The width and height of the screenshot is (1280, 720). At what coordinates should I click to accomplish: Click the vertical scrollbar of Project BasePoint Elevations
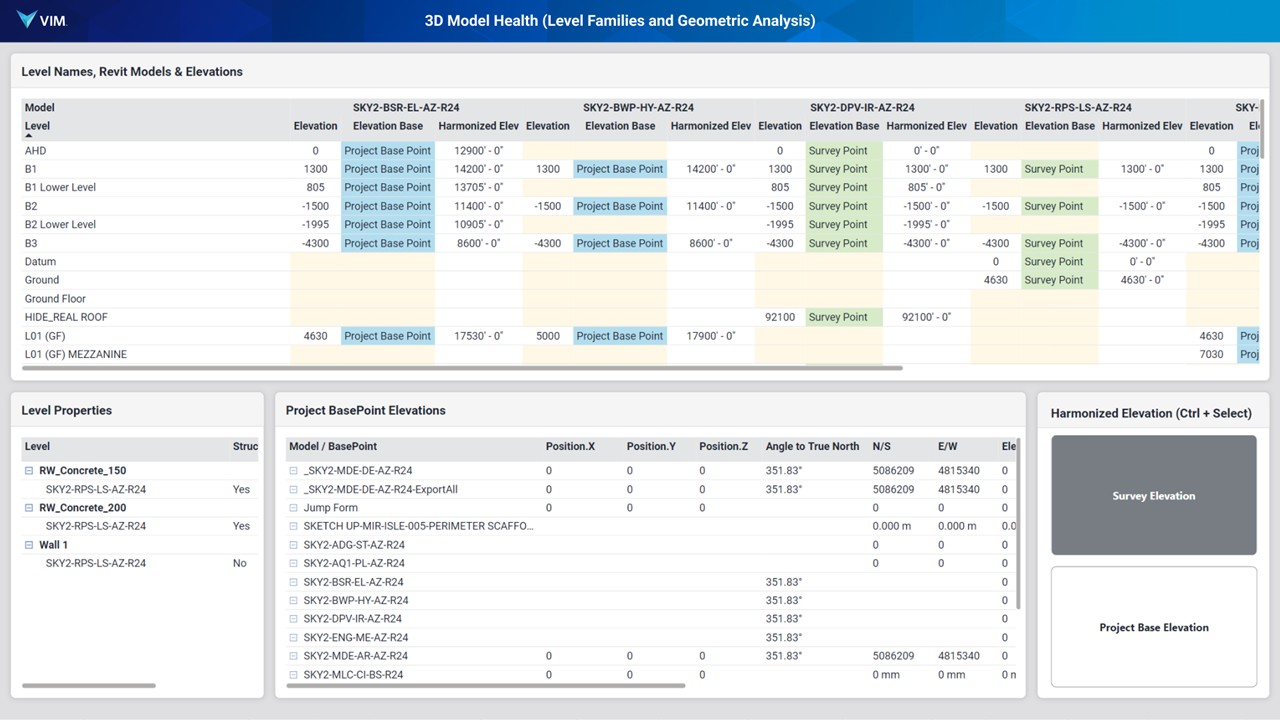(x=1018, y=525)
